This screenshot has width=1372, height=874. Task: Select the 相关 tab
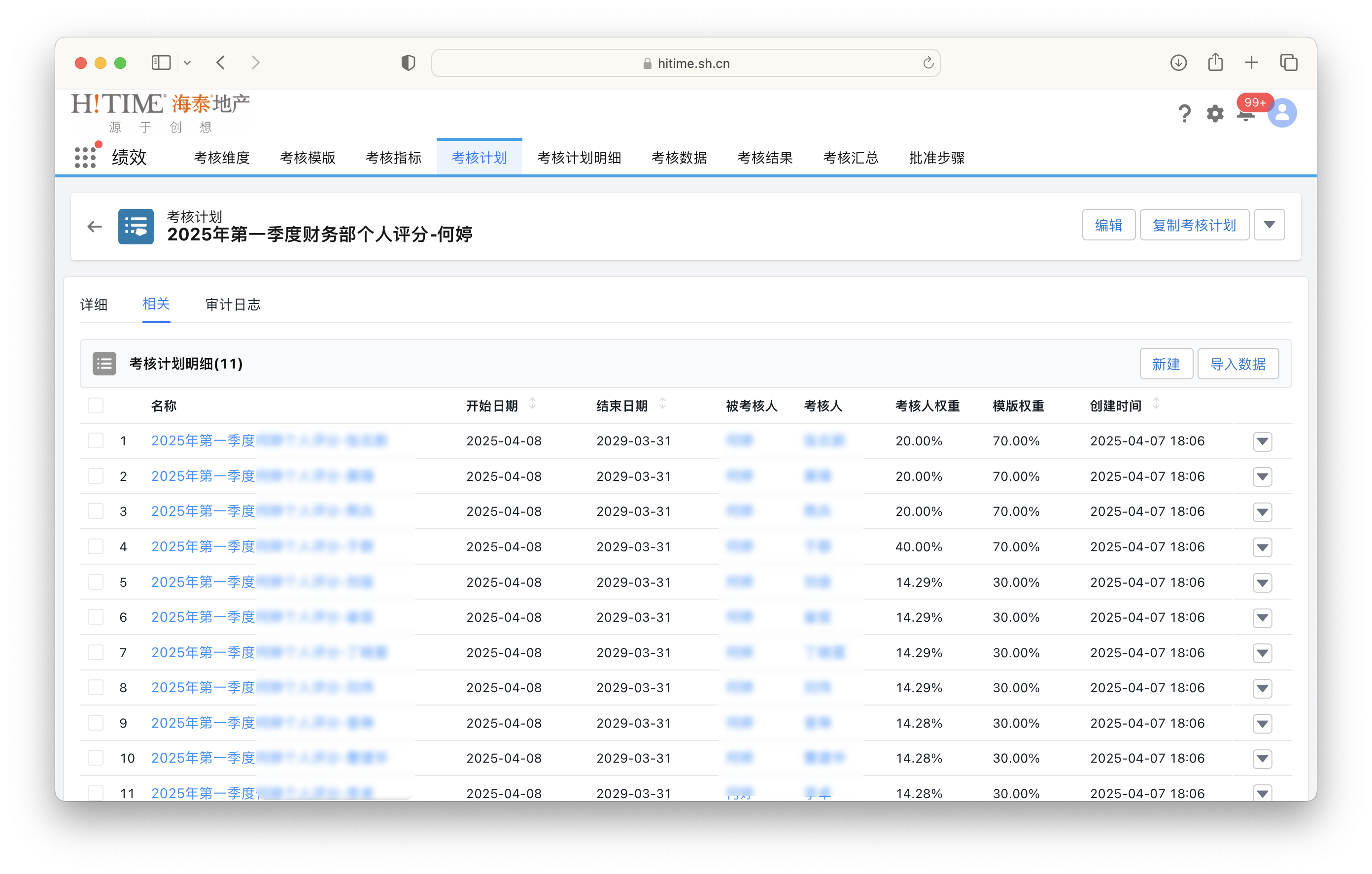(156, 303)
